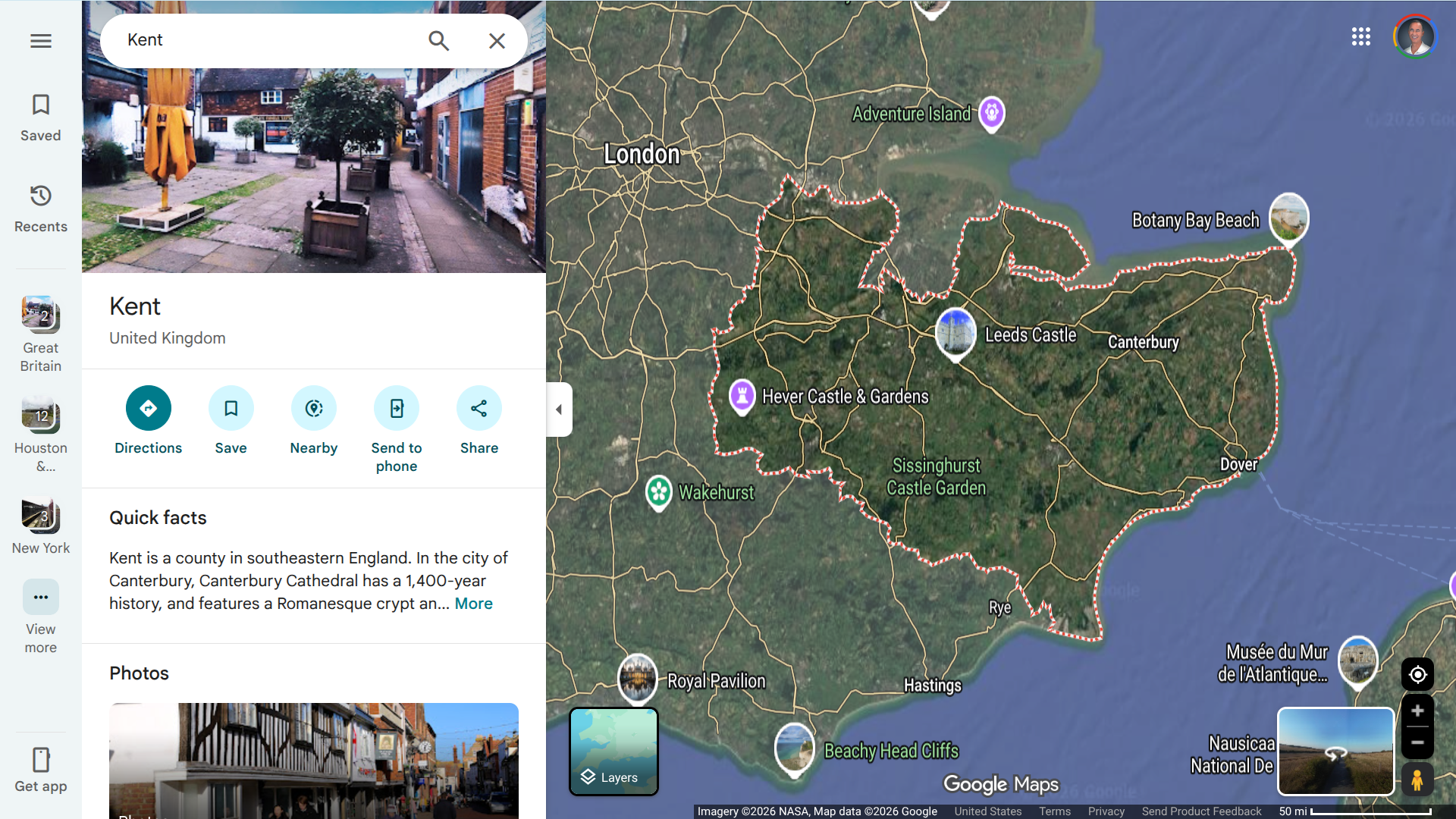Open the Google apps grid
The width and height of the screenshot is (1456, 819).
click(1361, 36)
